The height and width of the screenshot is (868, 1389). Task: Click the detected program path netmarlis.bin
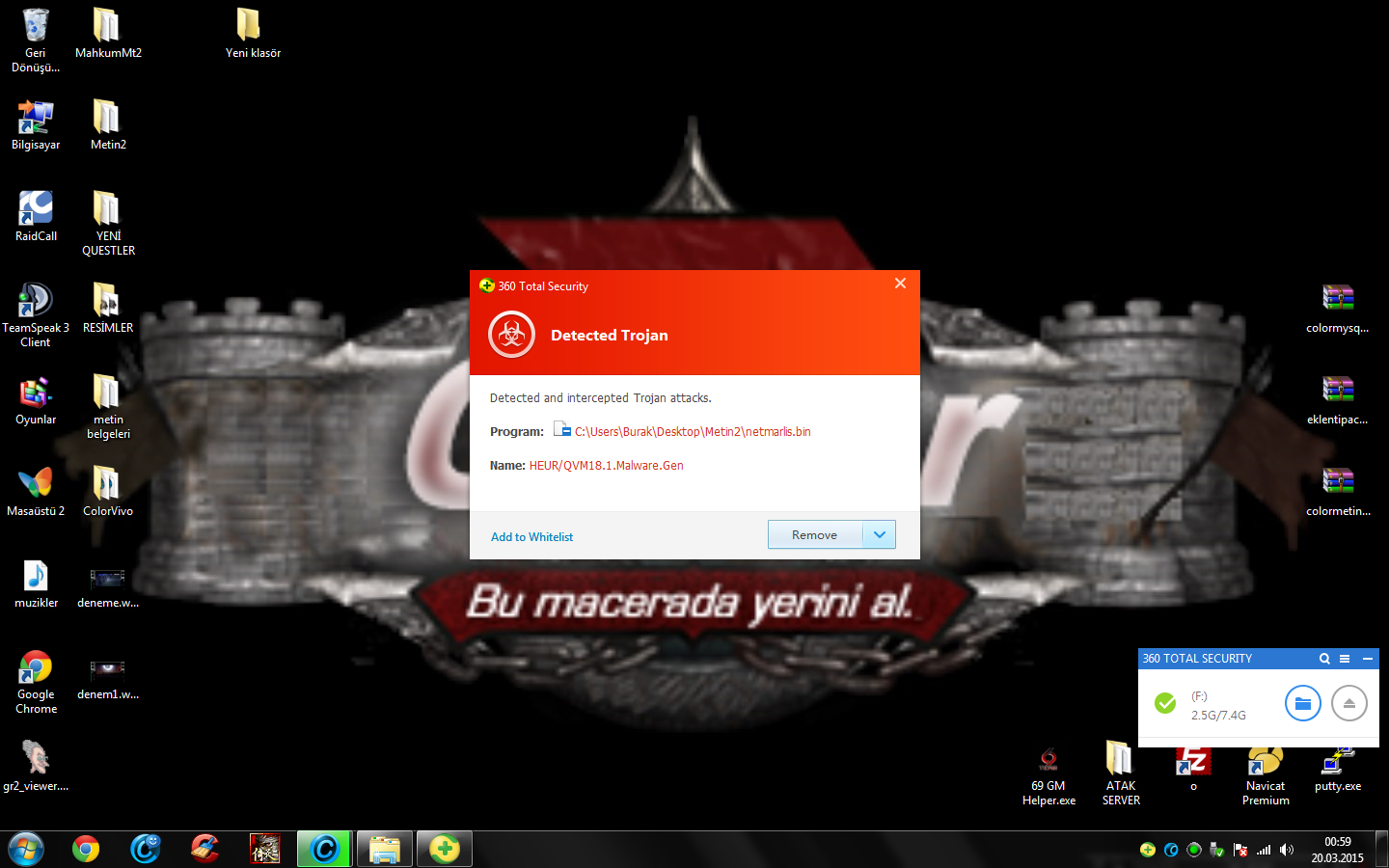[693, 432]
